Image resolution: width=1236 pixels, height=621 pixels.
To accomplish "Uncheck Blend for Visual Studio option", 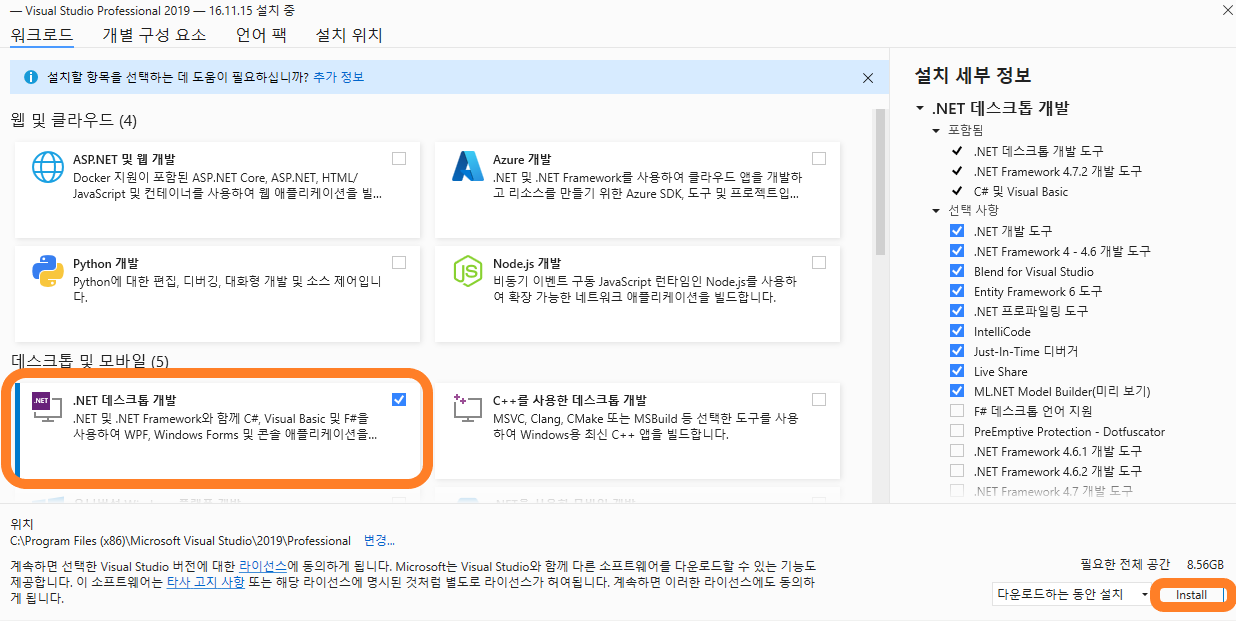I will [x=957, y=271].
